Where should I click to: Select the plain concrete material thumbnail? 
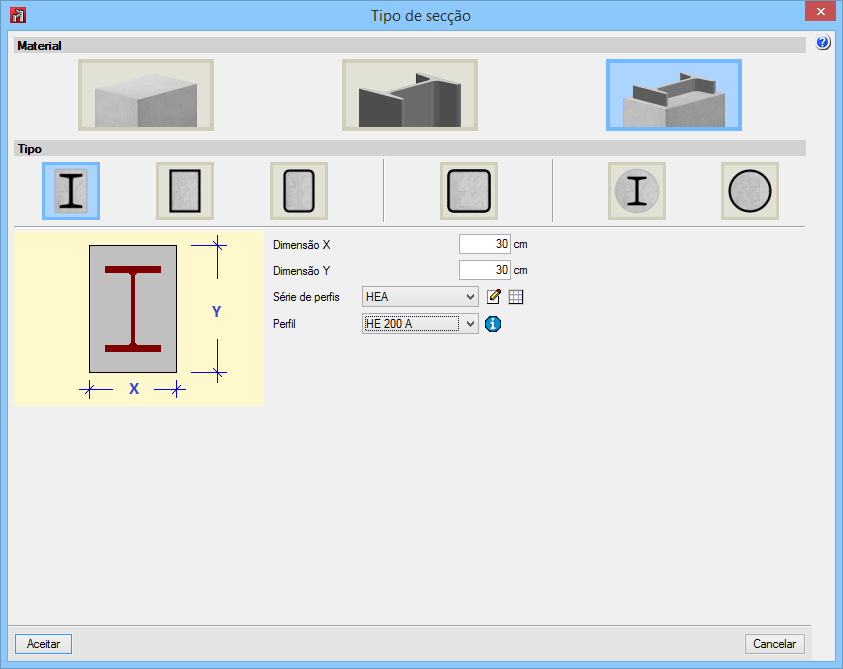[x=146, y=95]
